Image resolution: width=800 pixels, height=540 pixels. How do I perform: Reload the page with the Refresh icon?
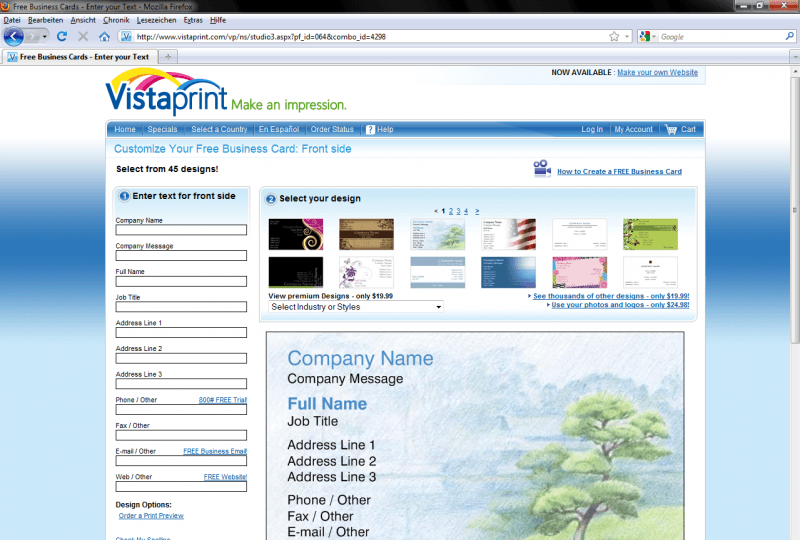tap(62, 36)
